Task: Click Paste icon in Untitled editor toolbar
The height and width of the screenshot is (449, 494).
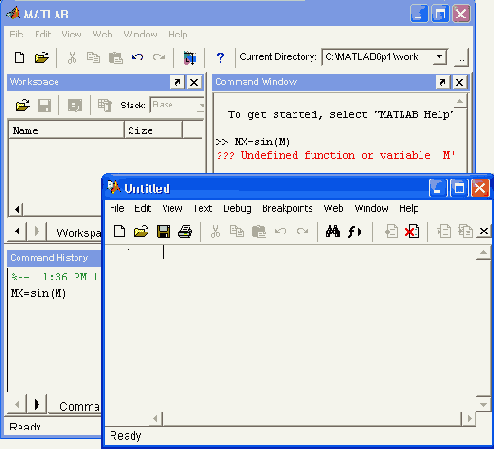Action: point(259,232)
